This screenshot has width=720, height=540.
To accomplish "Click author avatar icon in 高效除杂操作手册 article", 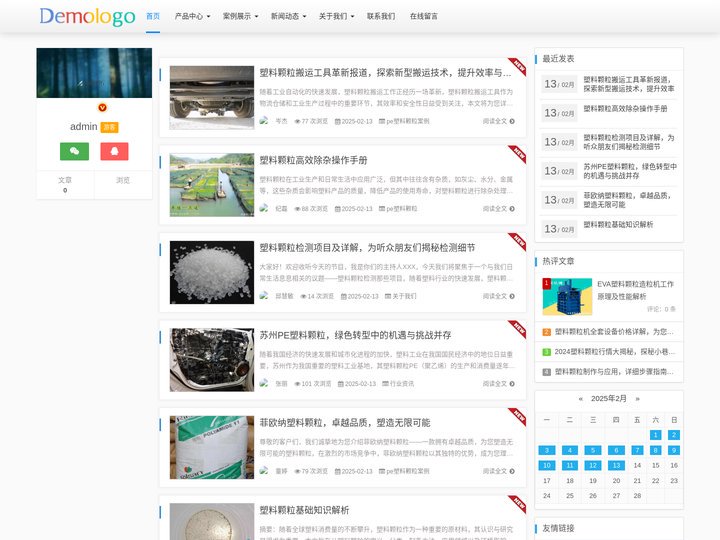I will (x=264, y=208).
